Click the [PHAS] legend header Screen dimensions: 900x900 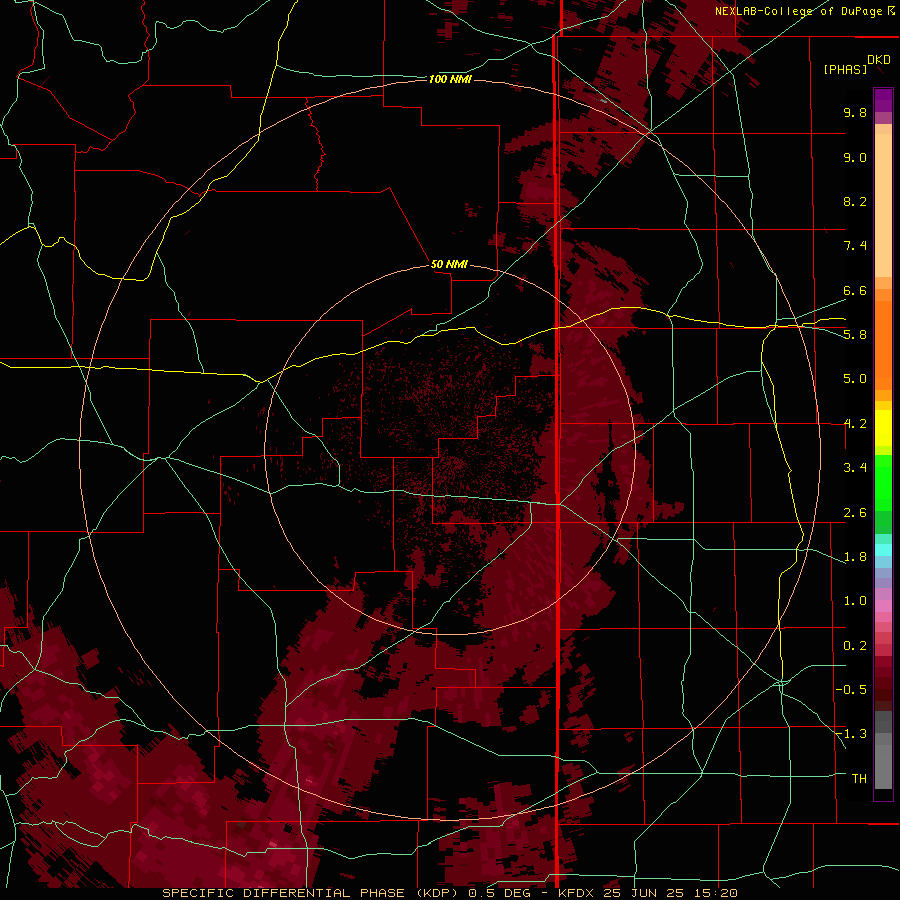(x=845, y=70)
